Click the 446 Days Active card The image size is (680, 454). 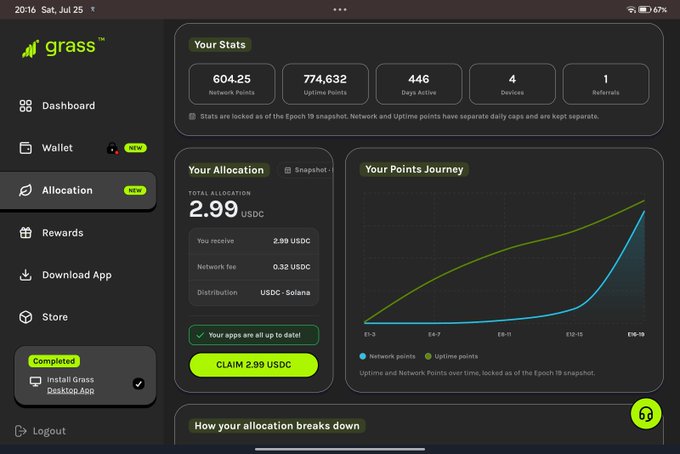point(418,84)
